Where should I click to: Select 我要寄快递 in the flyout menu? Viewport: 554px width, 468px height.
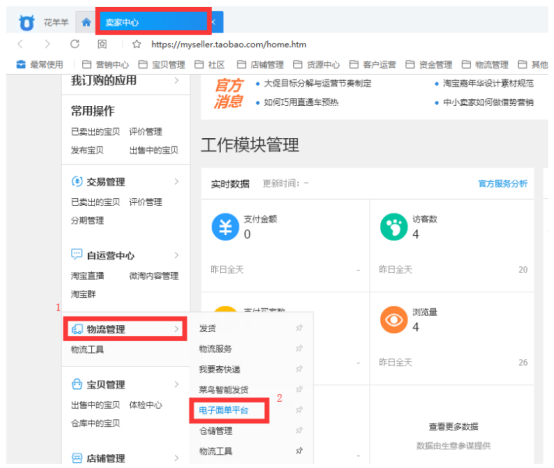[220, 369]
